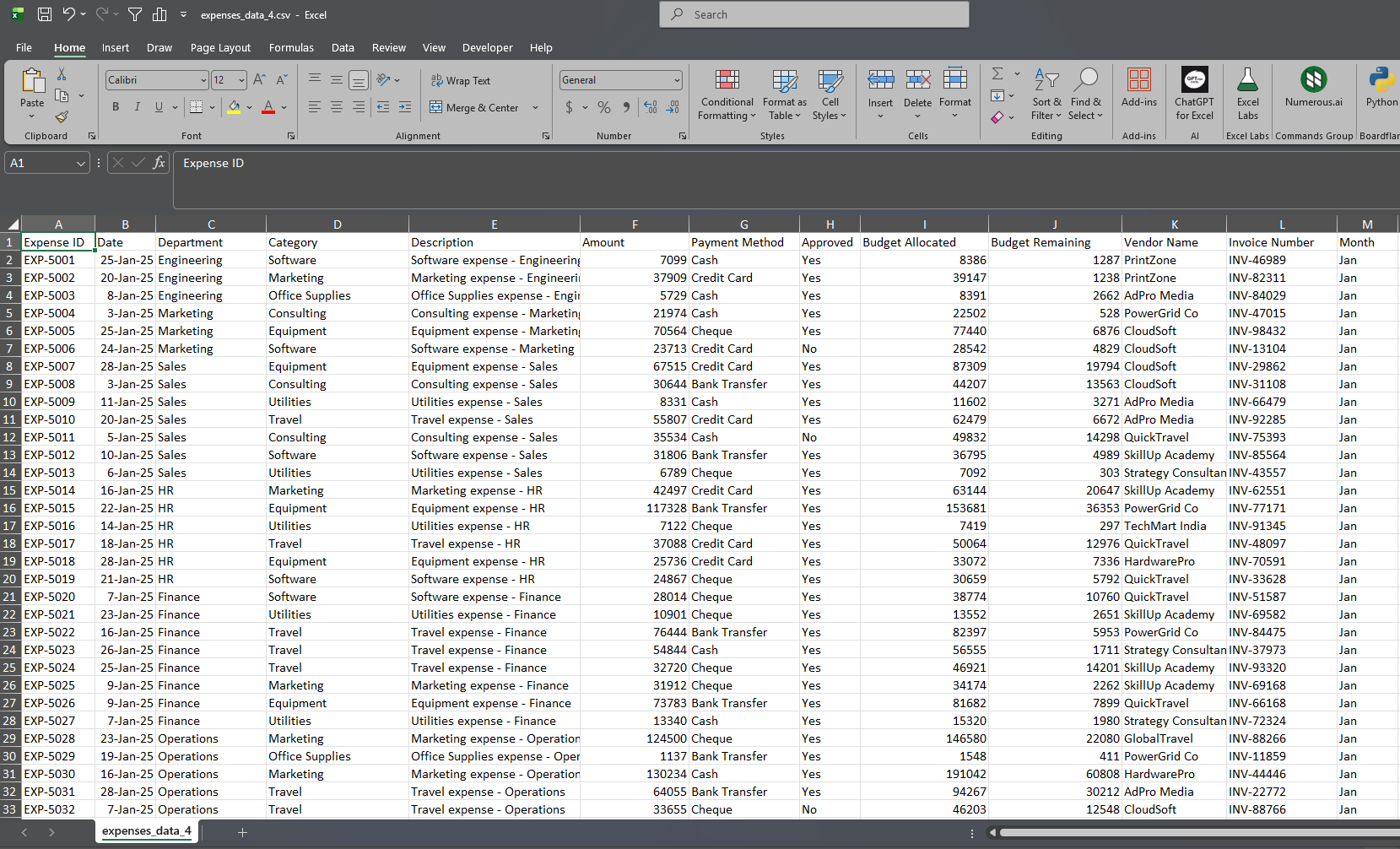Click the AutoSum sigma icon
Viewport: 1400px width, 849px height.
pyautogui.click(x=997, y=74)
